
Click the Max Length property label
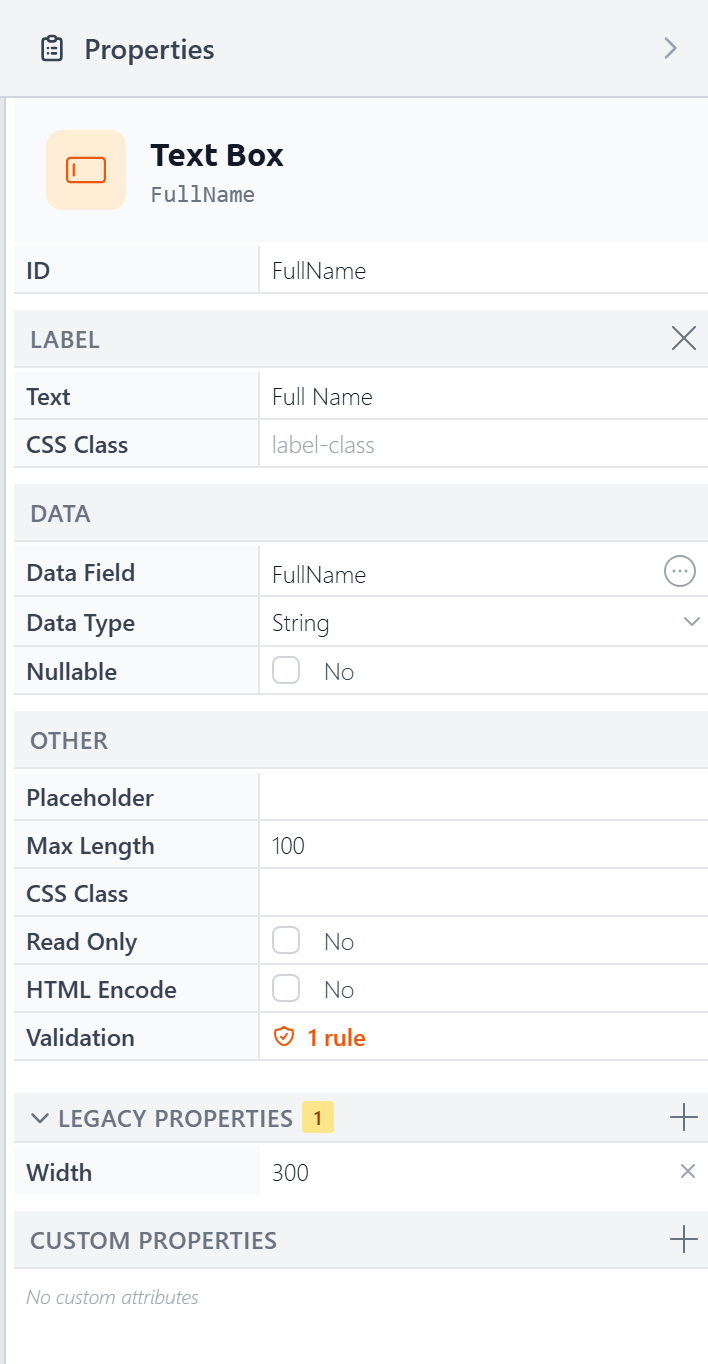pyautogui.click(x=90, y=846)
